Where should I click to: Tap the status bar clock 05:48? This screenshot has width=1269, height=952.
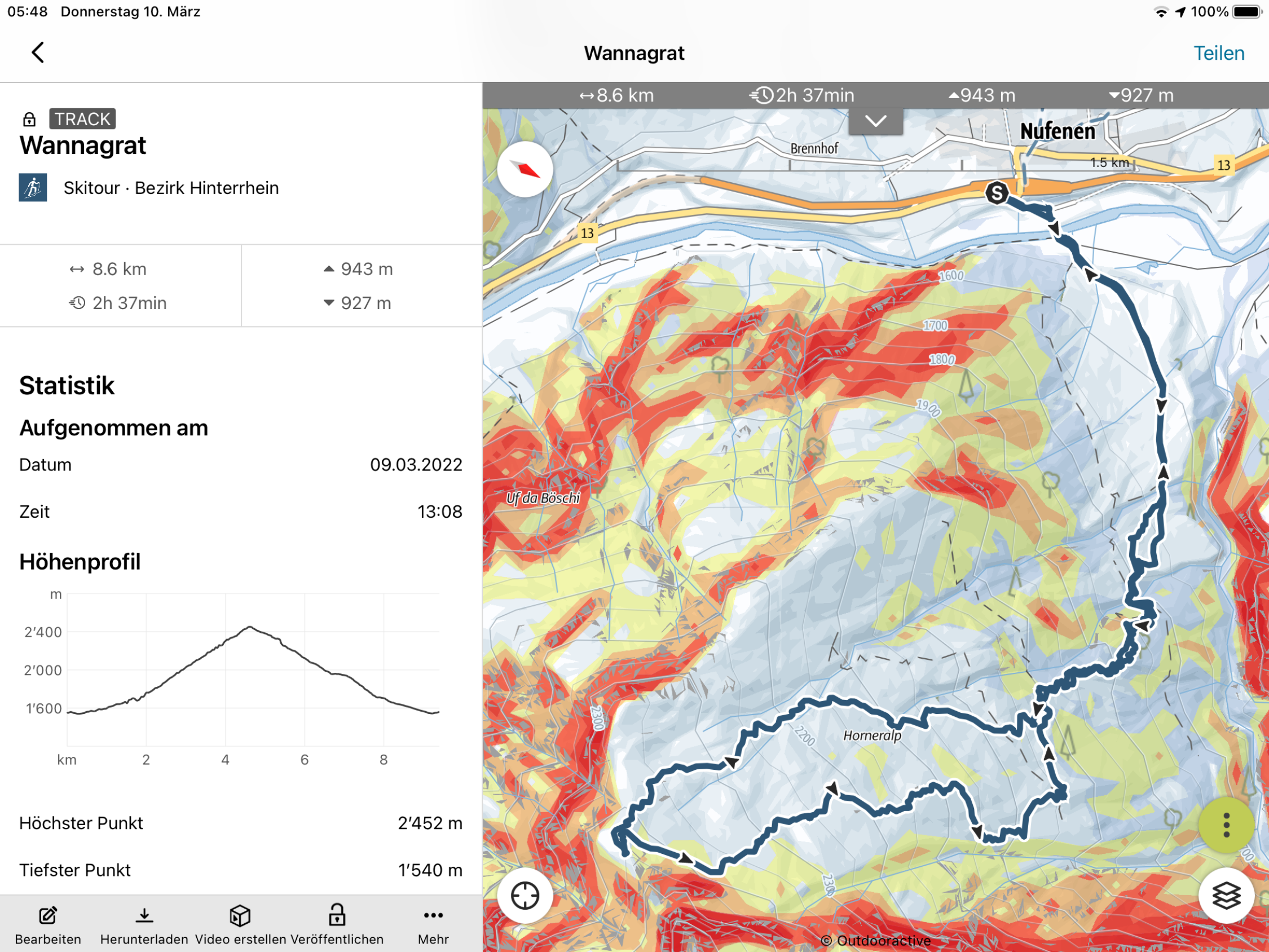[28, 11]
